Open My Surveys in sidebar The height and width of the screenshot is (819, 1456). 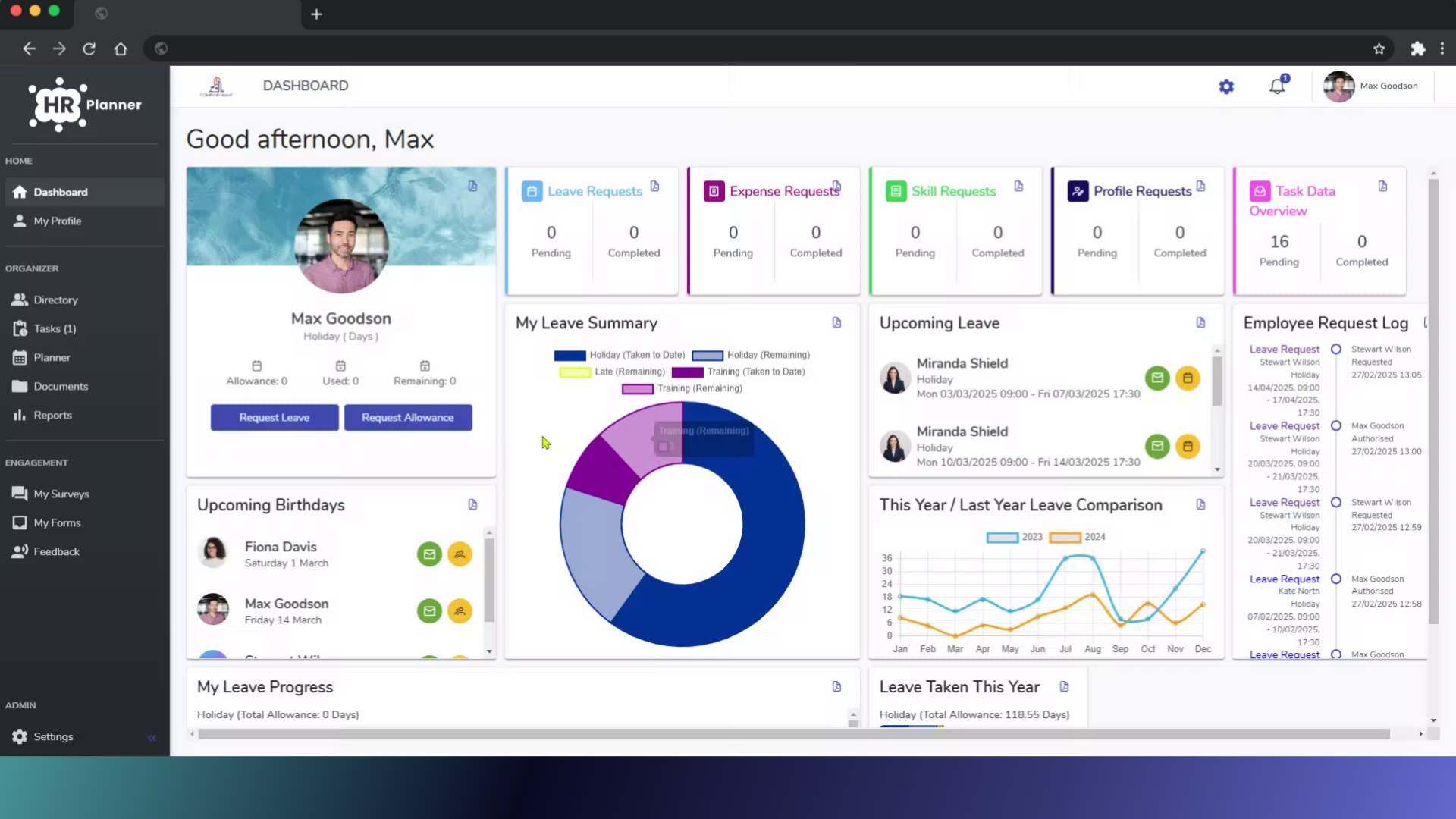click(x=84, y=494)
